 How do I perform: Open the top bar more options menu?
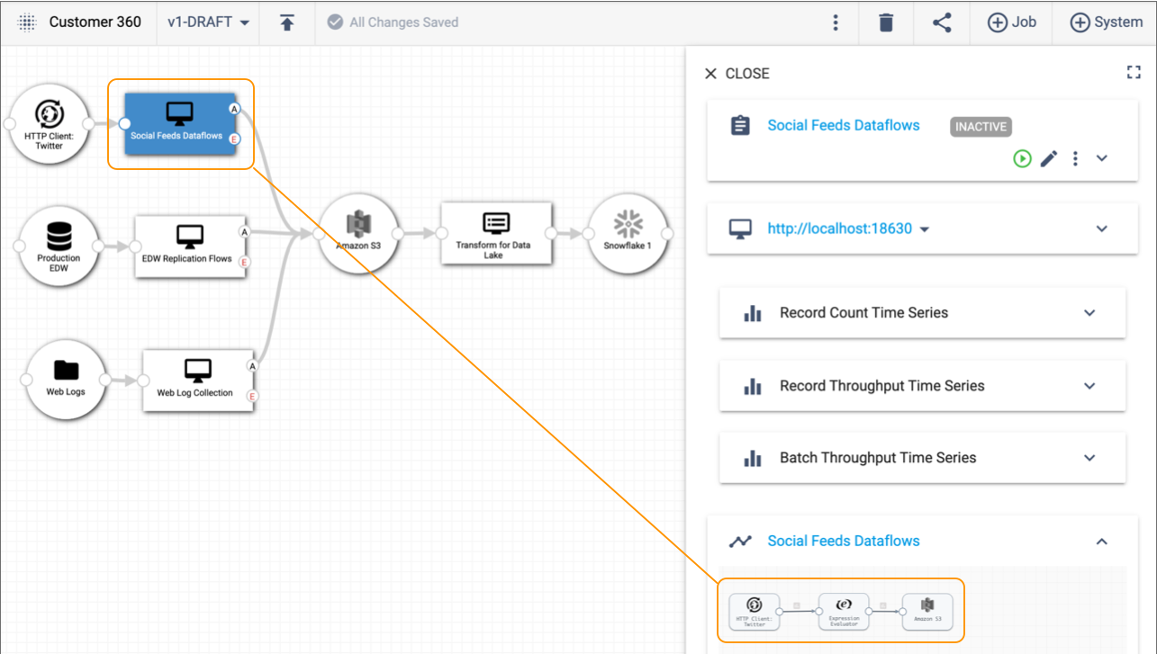[x=835, y=22]
